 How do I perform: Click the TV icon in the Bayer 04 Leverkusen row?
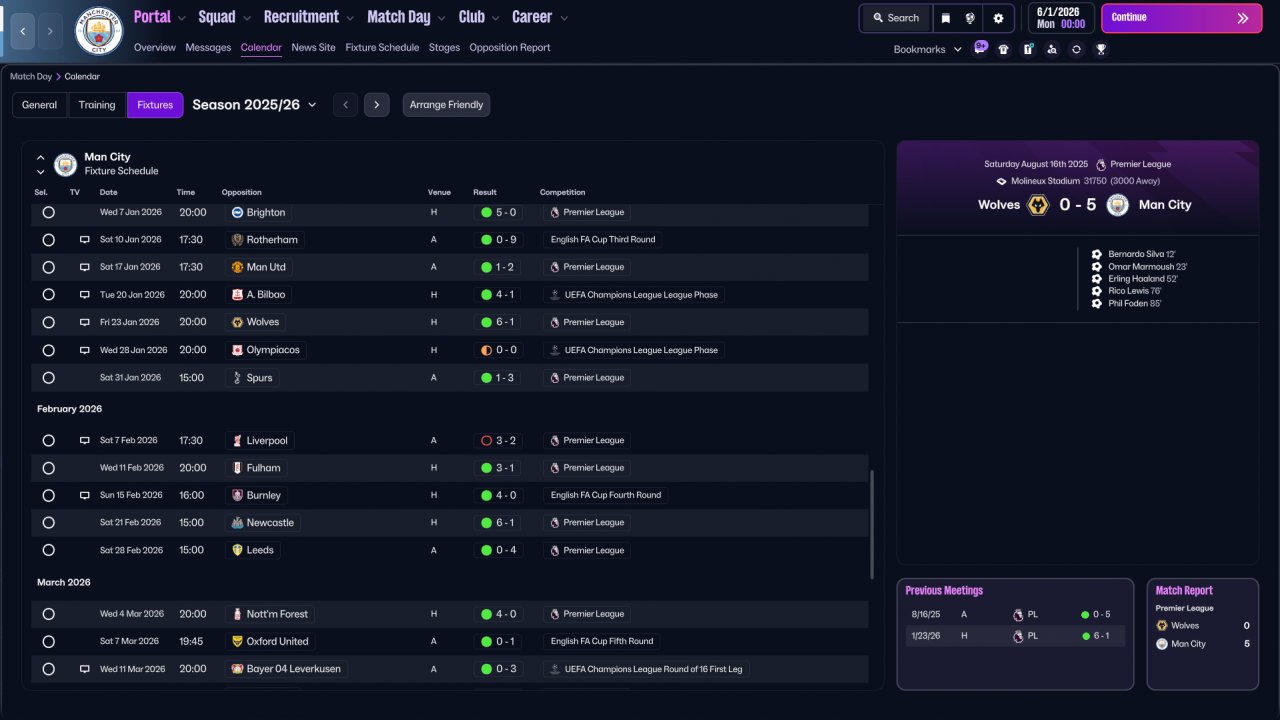click(85, 669)
